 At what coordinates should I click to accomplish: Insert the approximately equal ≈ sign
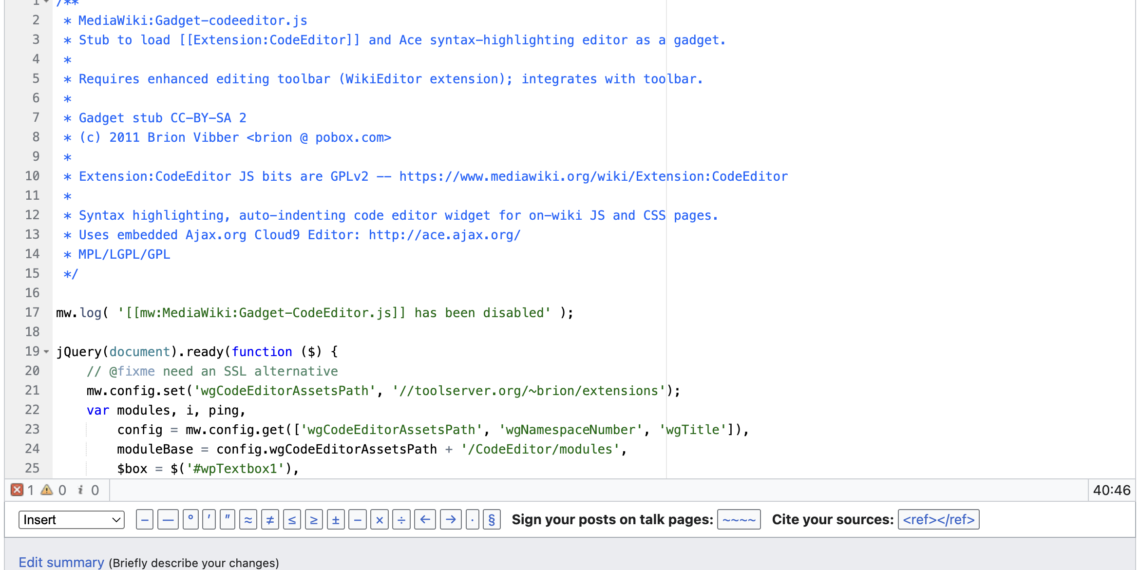click(x=249, y=520)
